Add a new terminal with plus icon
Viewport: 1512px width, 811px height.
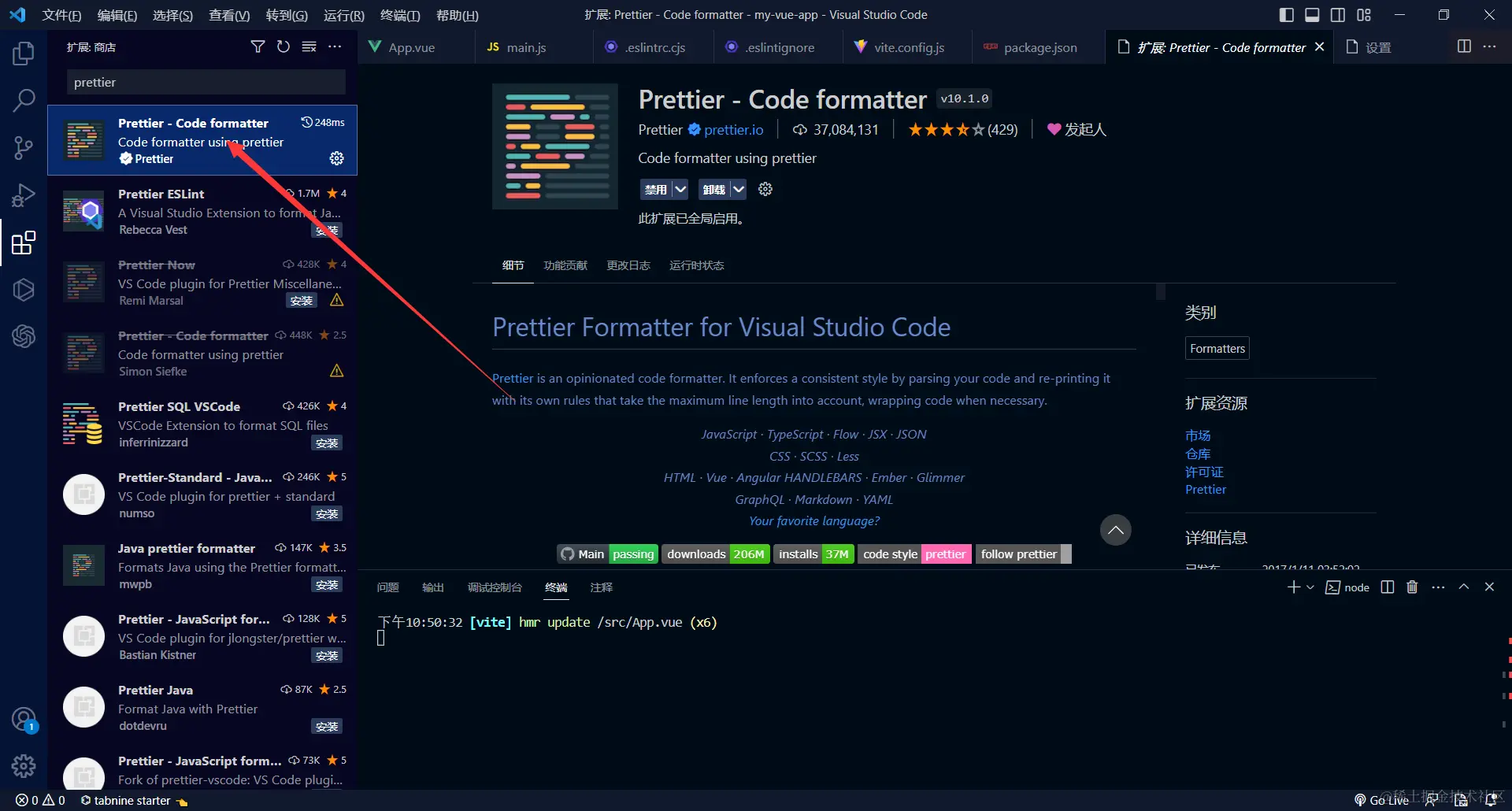1293,587
